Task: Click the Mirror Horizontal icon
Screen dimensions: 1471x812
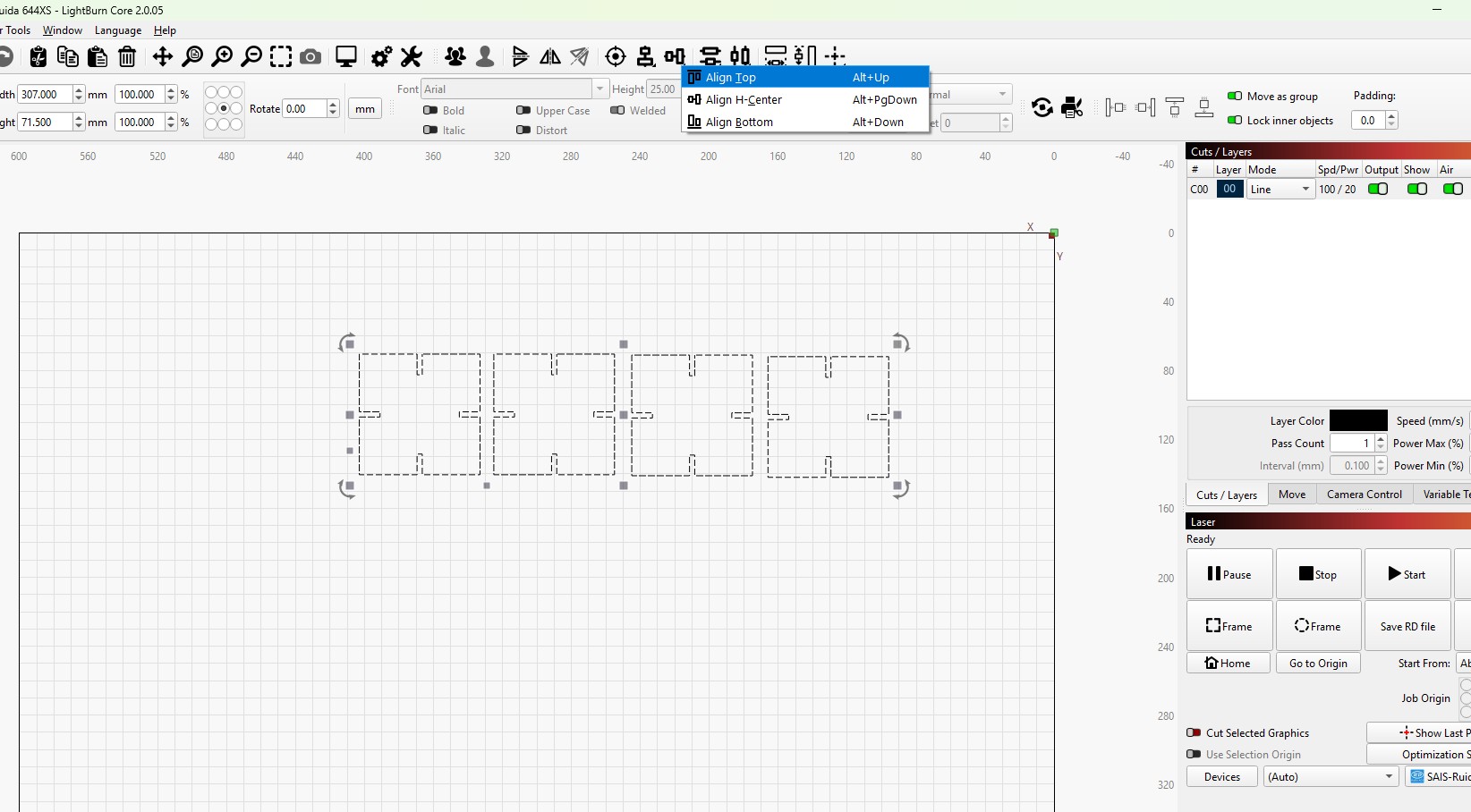Action: (550, 57)
